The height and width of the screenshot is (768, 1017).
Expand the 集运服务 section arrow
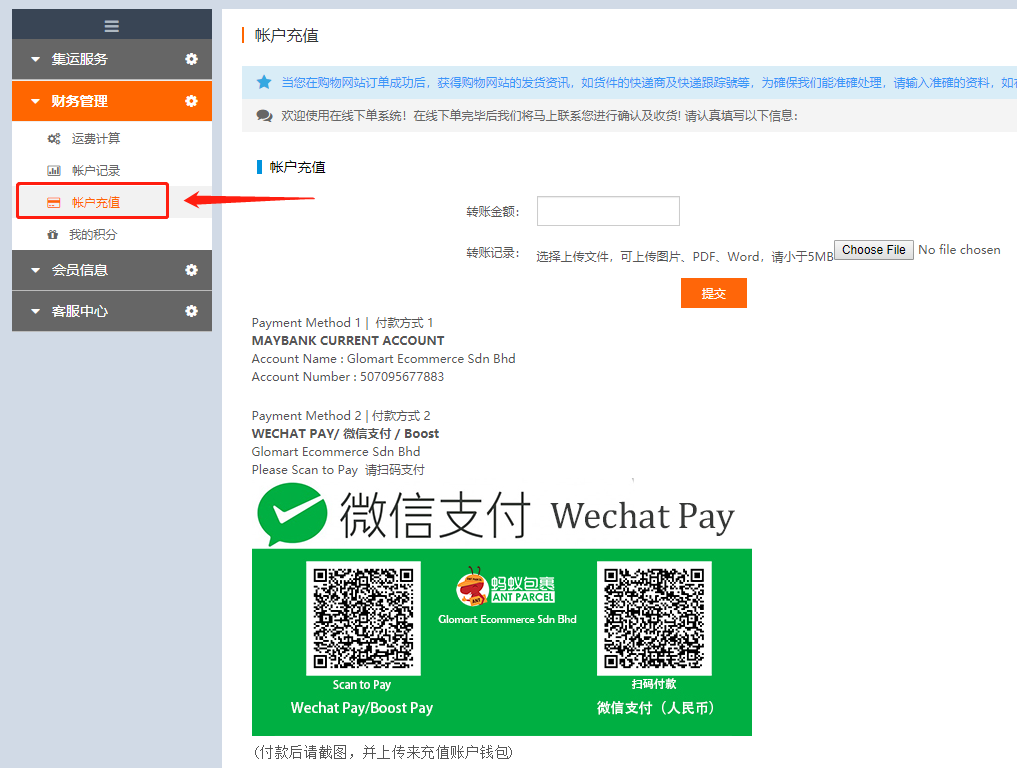(x=36, y=60)
